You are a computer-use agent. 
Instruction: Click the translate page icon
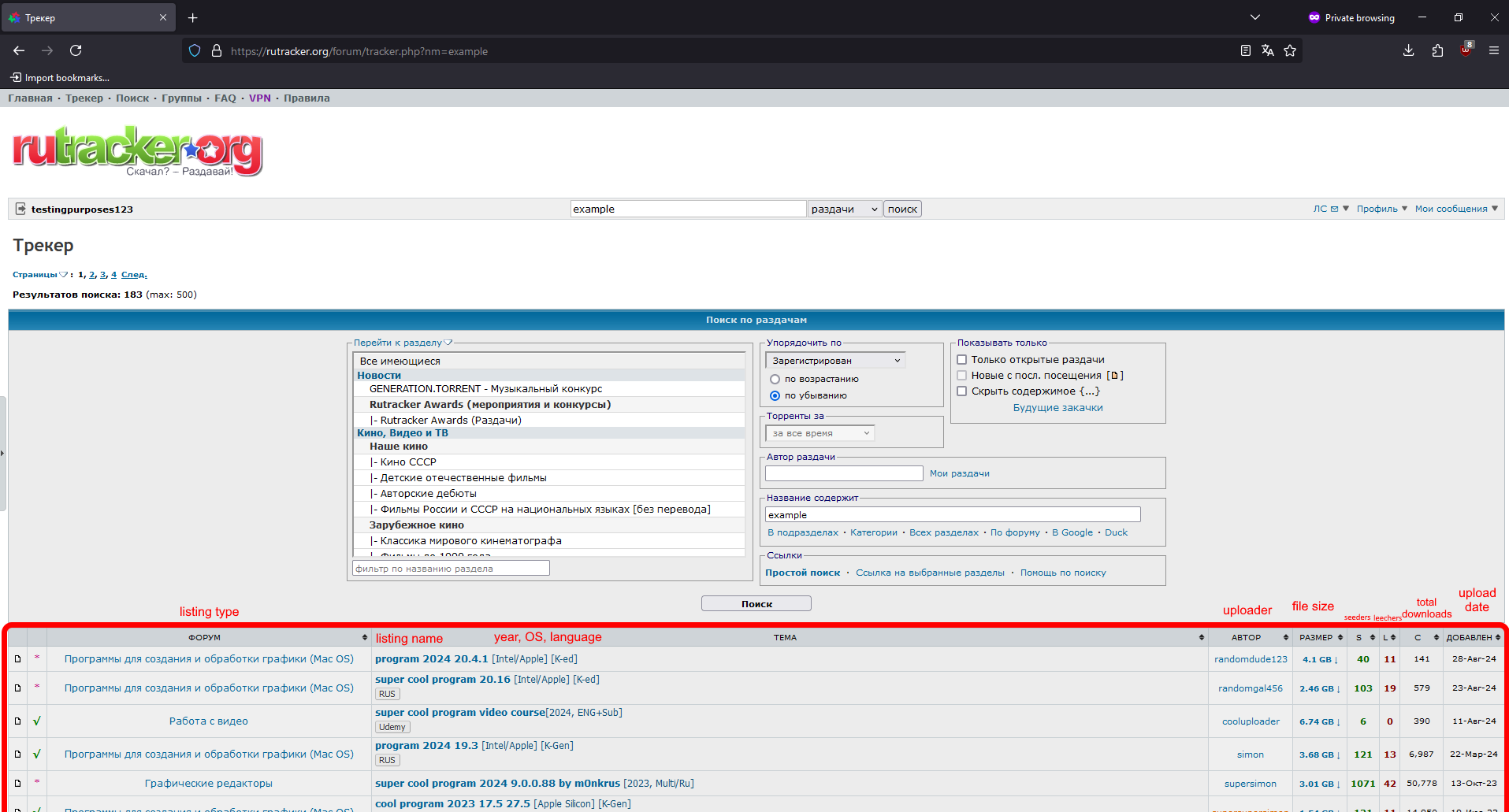[1268, 50]
